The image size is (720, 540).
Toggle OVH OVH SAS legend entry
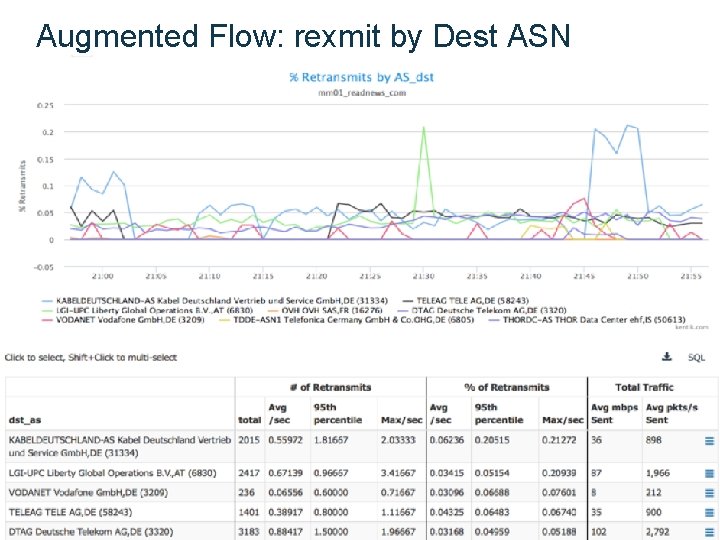(x=325, y=310)
